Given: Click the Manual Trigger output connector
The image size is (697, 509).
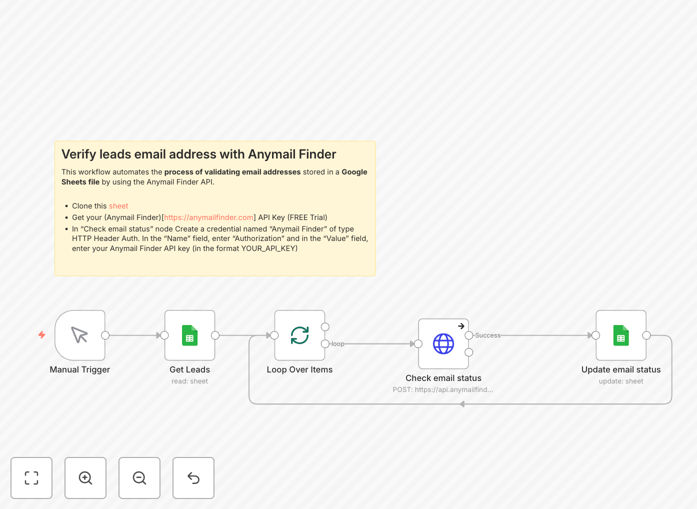Looking at the screenshot, I should click(x=105, y=335).
